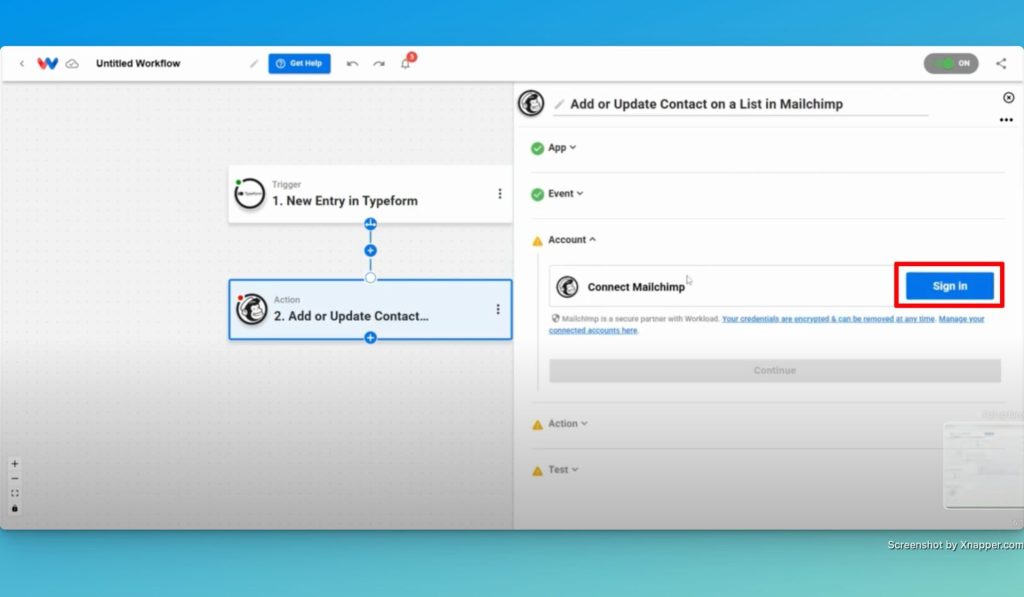
Task: Select the Add or Update Contact action
Action: point(370,310)
